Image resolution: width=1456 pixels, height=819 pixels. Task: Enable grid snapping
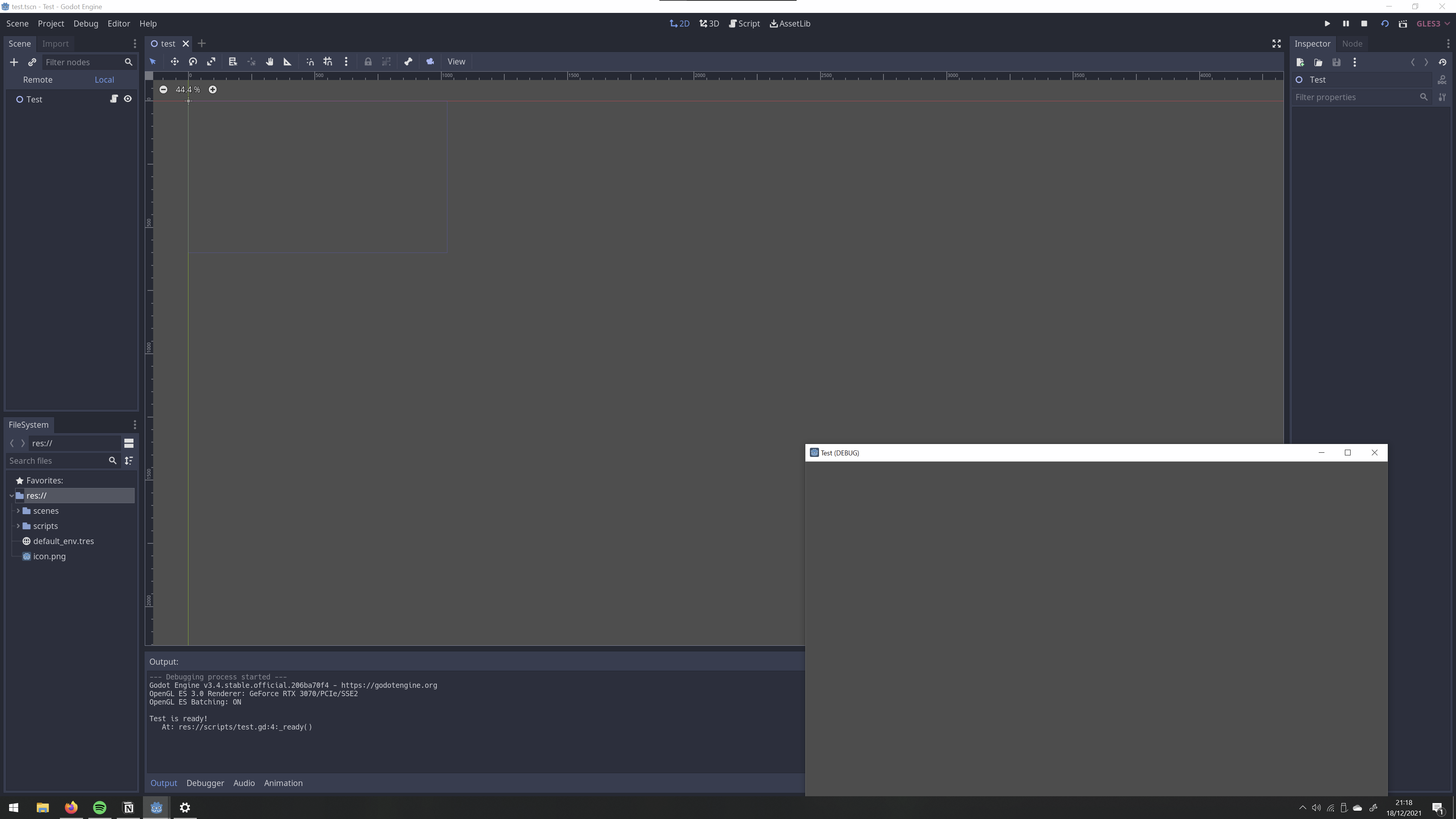click(328, 61)
